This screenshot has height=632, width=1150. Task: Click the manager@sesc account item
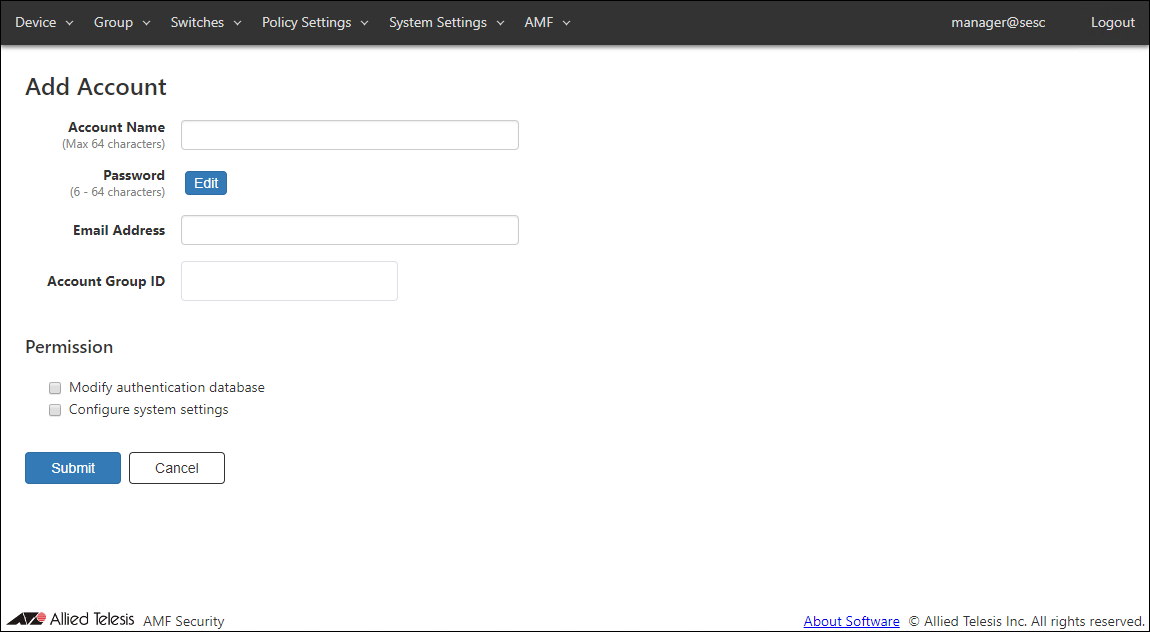(998, 22)
